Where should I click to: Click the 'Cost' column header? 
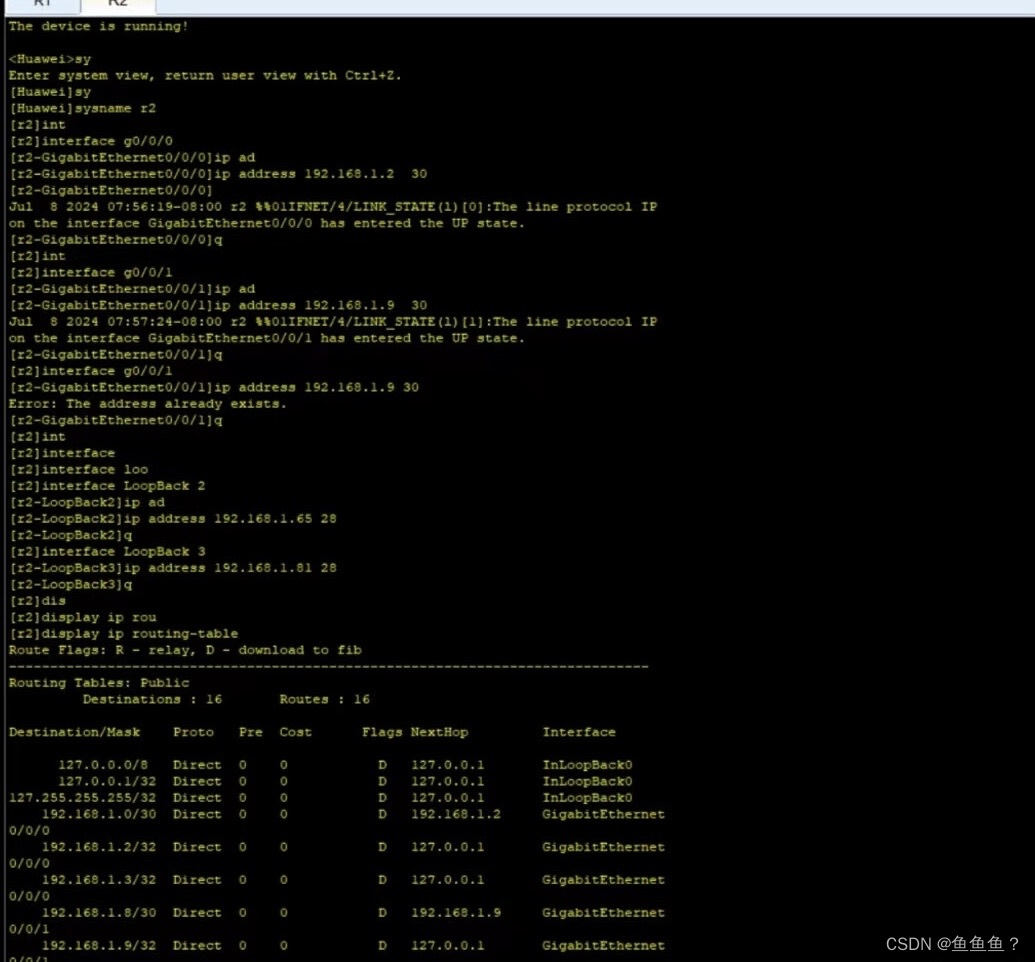[296, 732]
